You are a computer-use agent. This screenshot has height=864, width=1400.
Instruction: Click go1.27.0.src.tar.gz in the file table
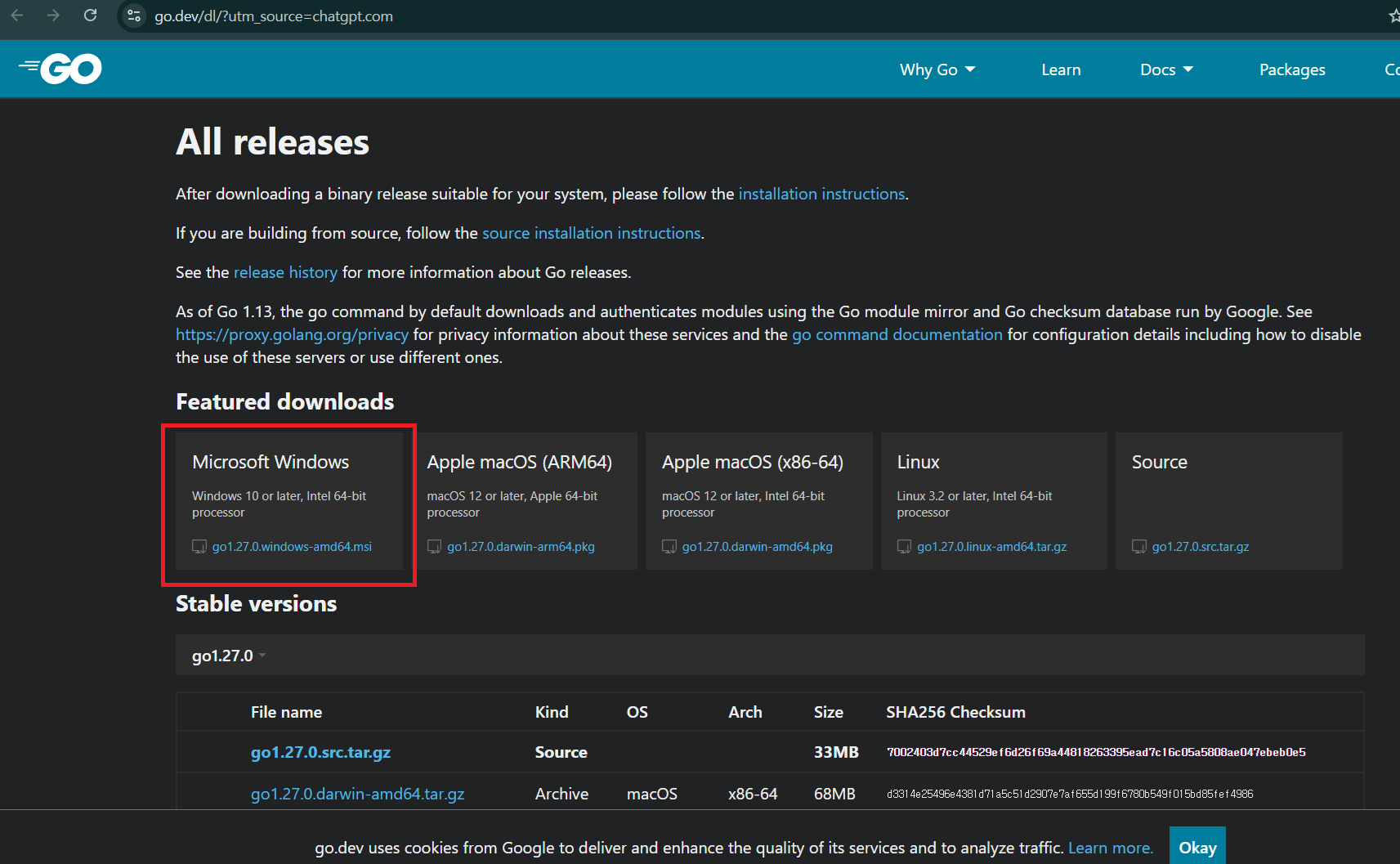320,752
